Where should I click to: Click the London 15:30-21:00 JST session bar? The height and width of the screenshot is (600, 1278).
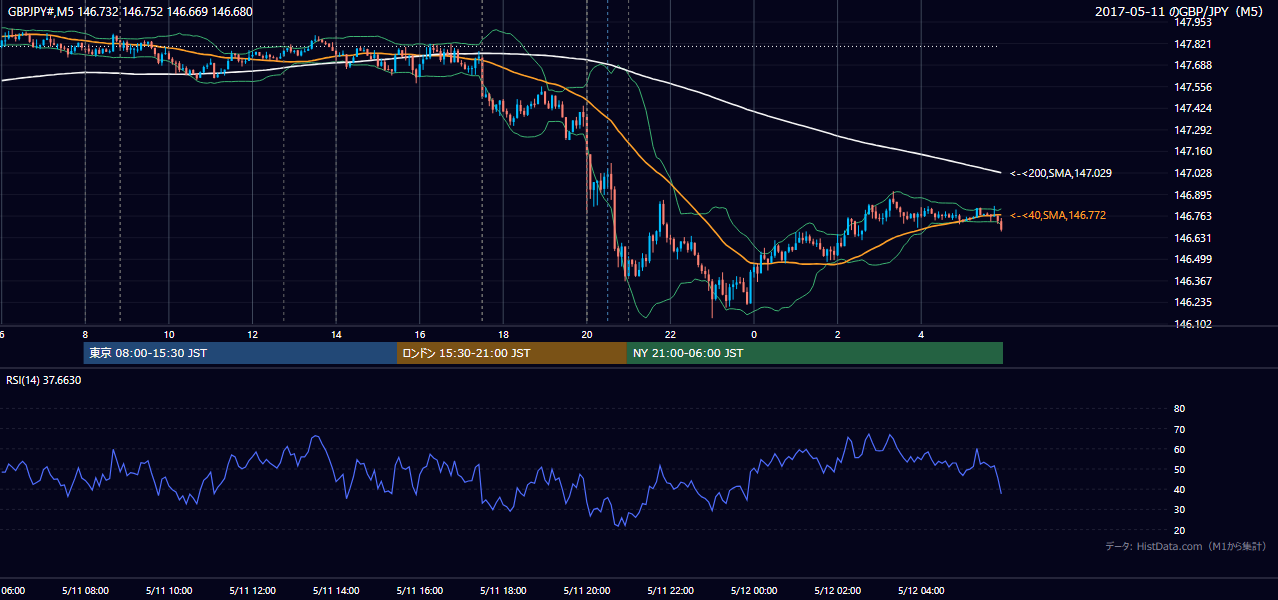tap(512, 353)
